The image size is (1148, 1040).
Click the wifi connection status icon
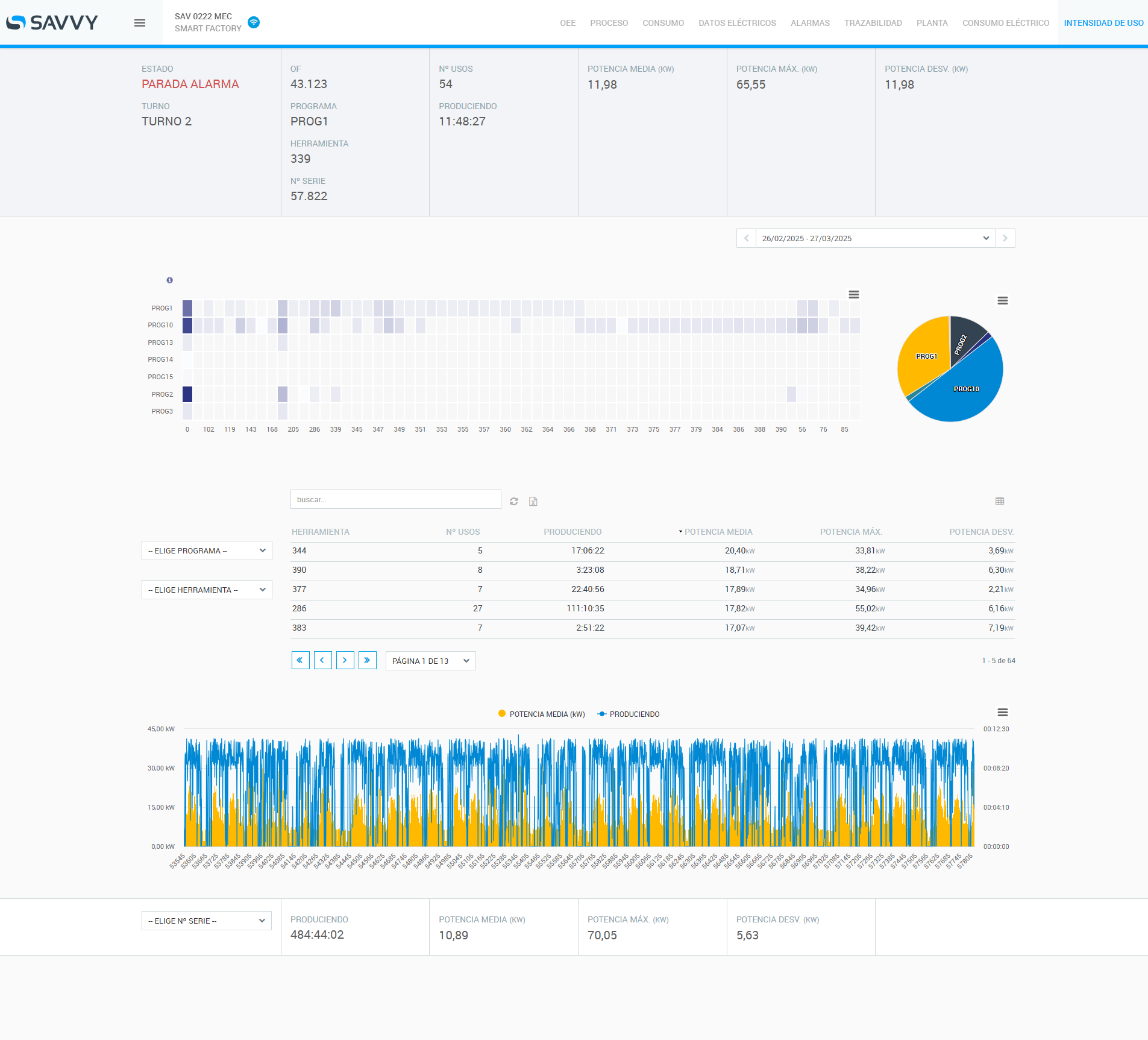point(254,22)
